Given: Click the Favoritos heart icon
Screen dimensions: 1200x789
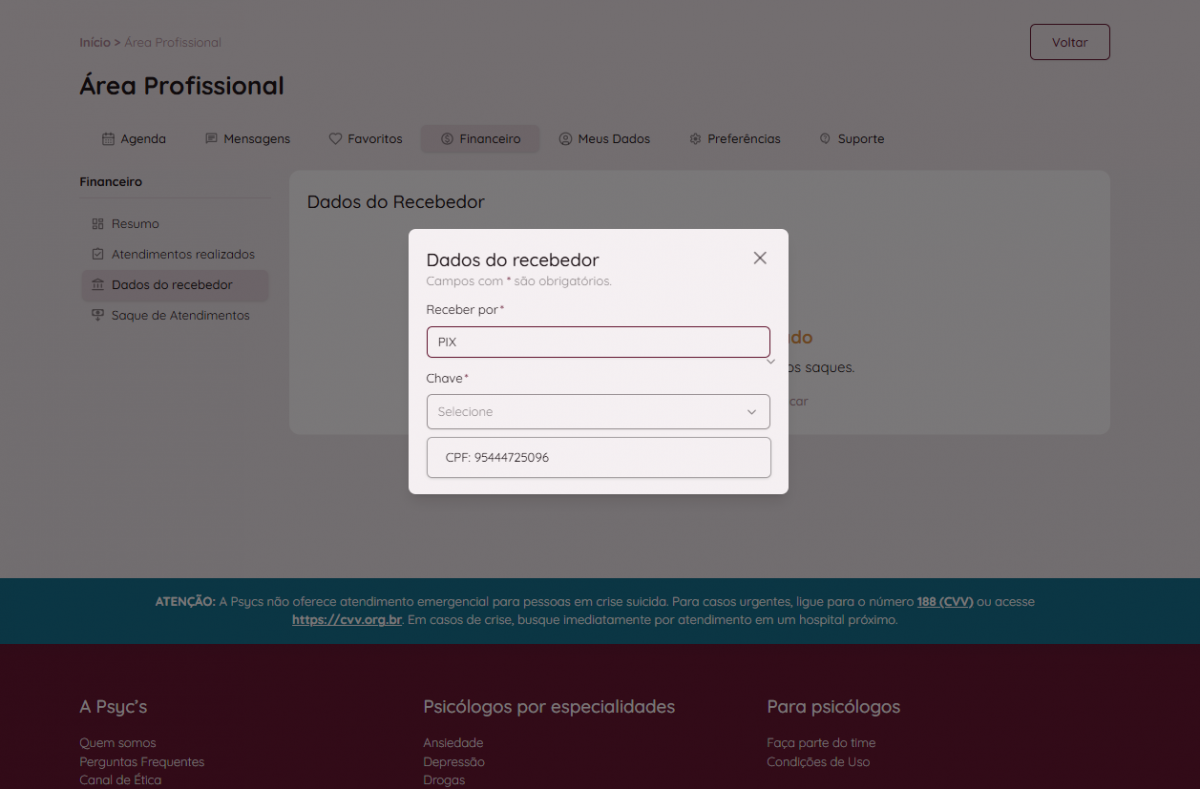Looking at the screenshot, I should (335, 139).
